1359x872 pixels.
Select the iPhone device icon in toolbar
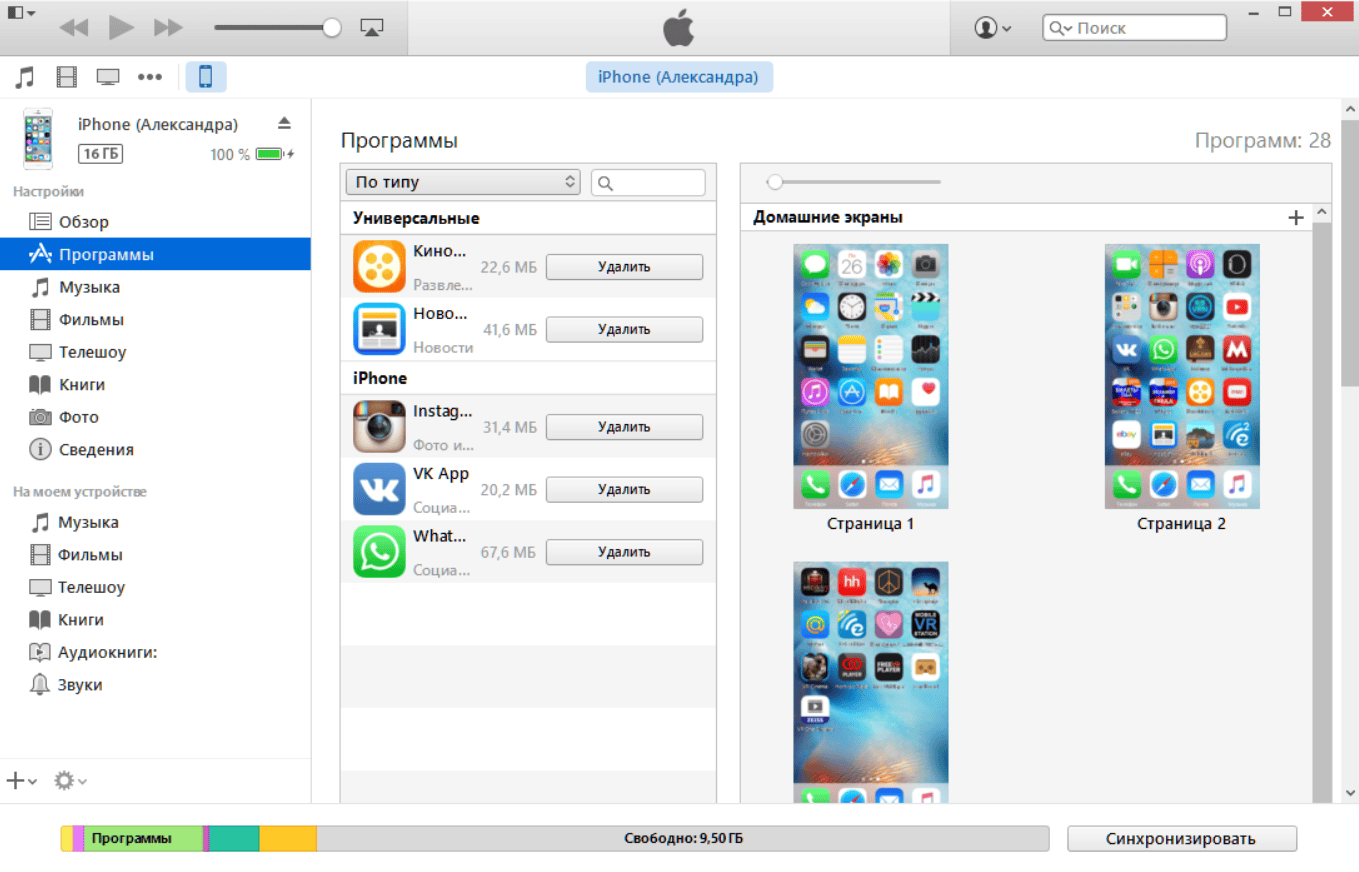click(x=206, y=77)
